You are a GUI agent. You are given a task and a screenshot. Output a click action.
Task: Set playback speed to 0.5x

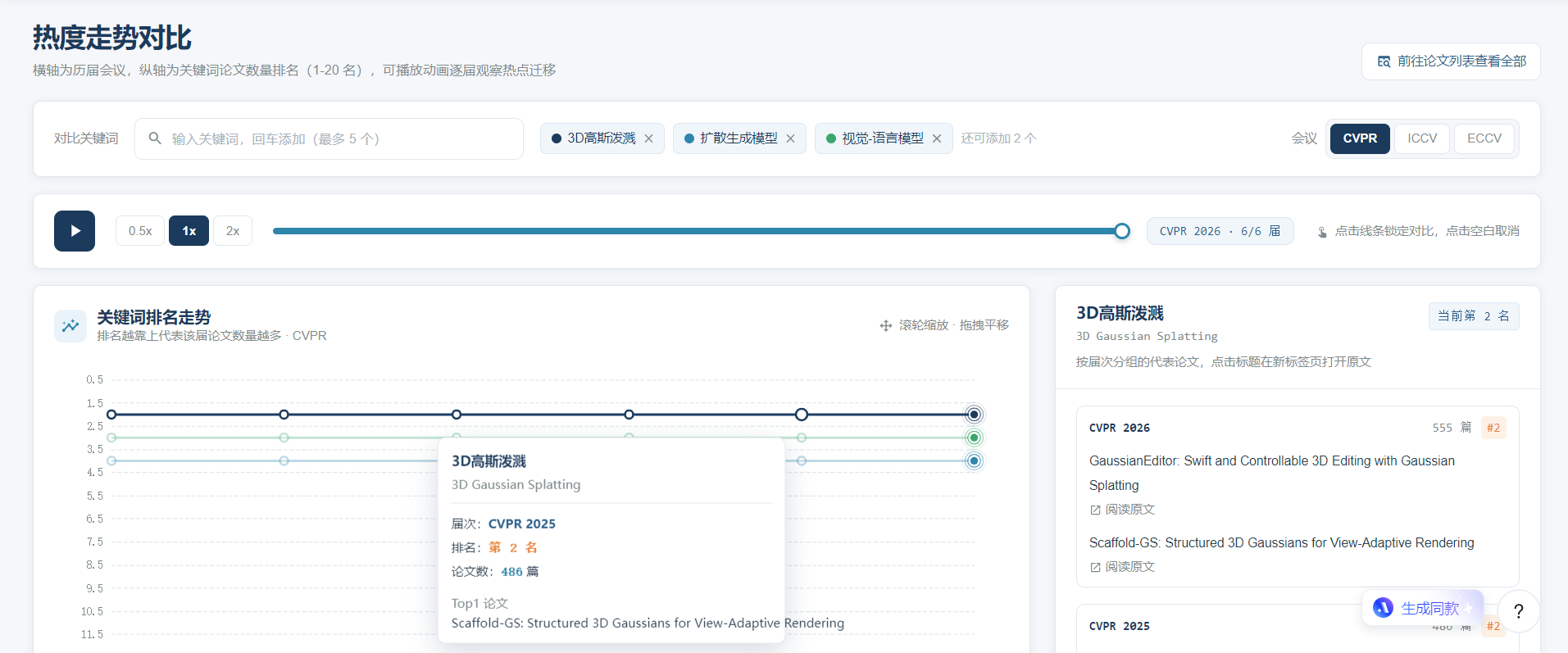[140, 231]
